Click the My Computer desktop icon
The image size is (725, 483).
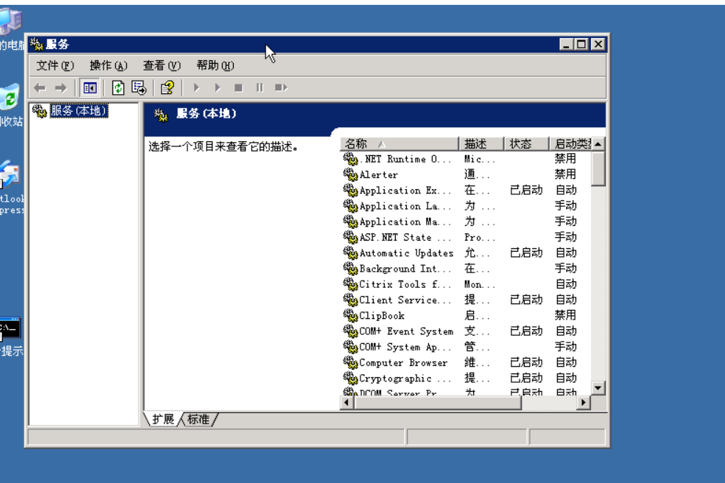(10, 22)
